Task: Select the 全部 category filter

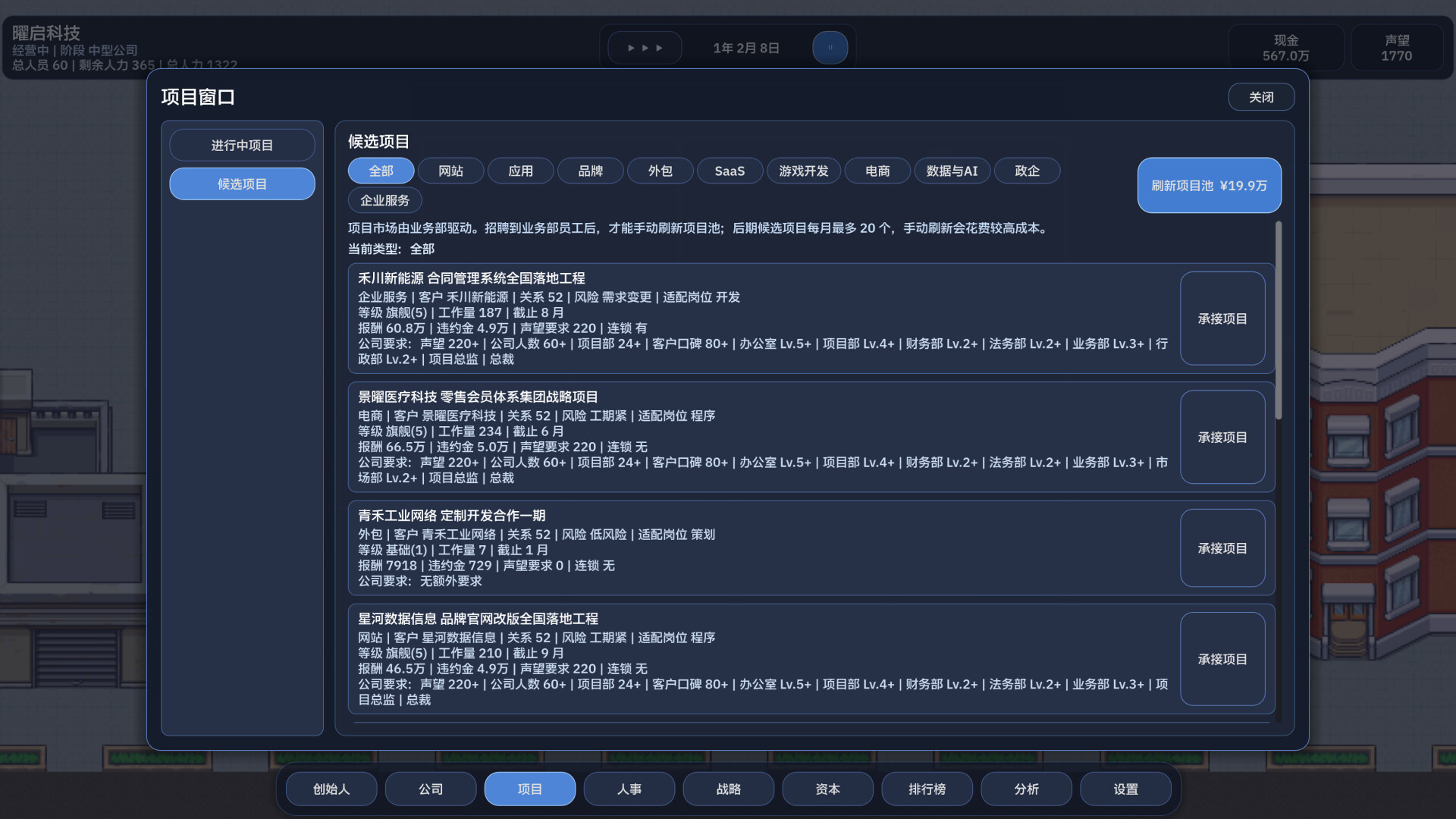Action: click(x=381, y=171)
